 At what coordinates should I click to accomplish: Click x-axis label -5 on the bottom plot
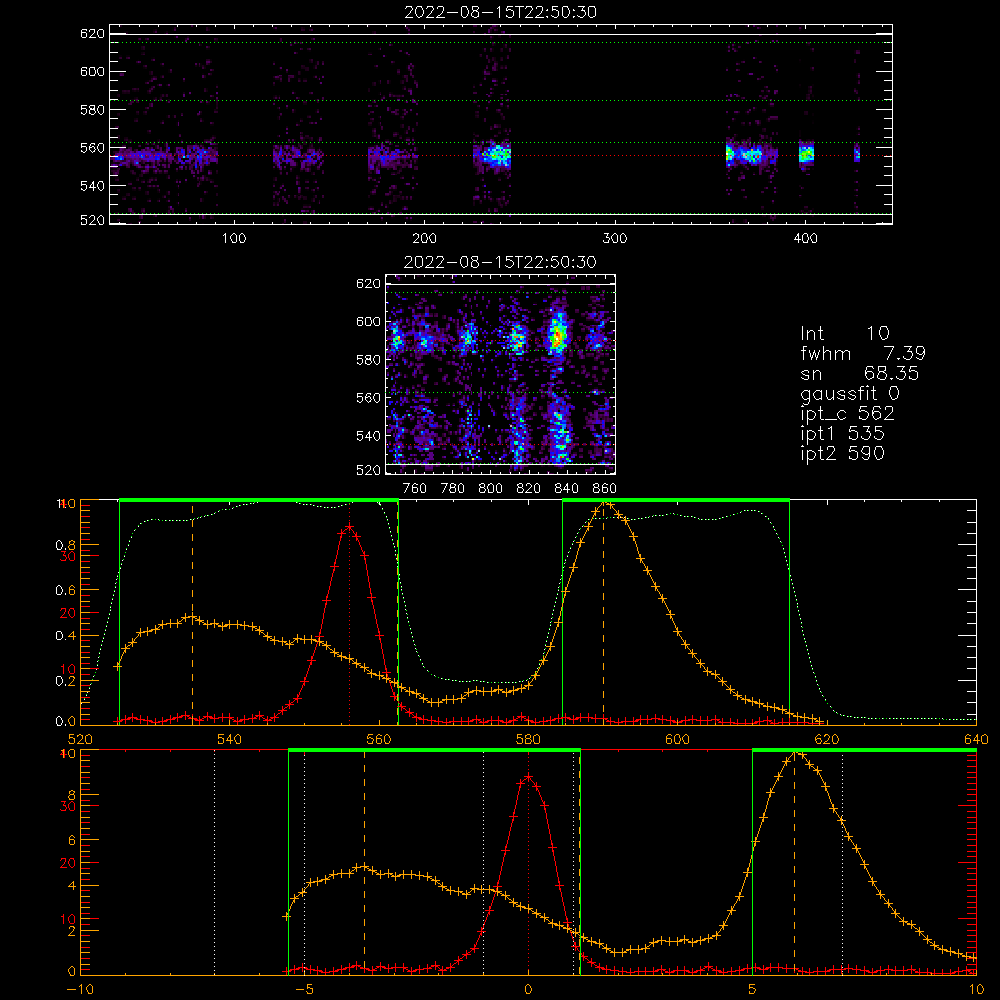(304, 989)
